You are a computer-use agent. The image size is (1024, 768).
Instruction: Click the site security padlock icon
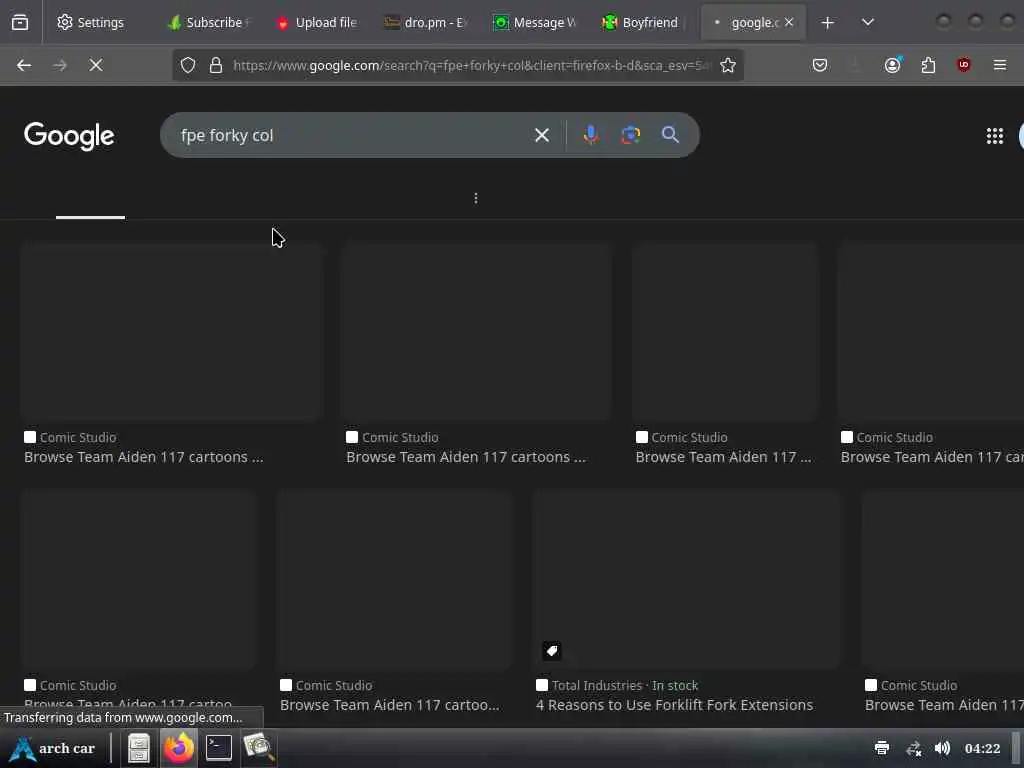pyautogui.click(x=216, y=65)
